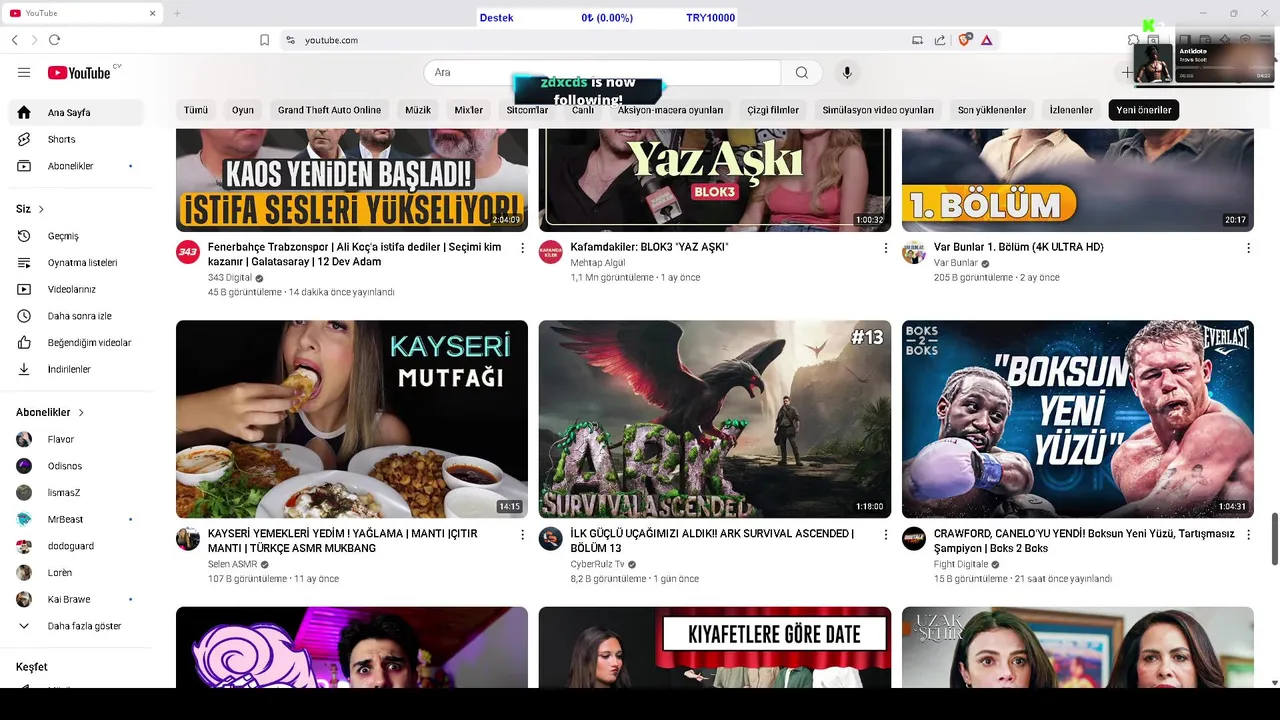Open Var Bunlar channel avatar
The image size is (1280, 720).
(x=914, y=252)
